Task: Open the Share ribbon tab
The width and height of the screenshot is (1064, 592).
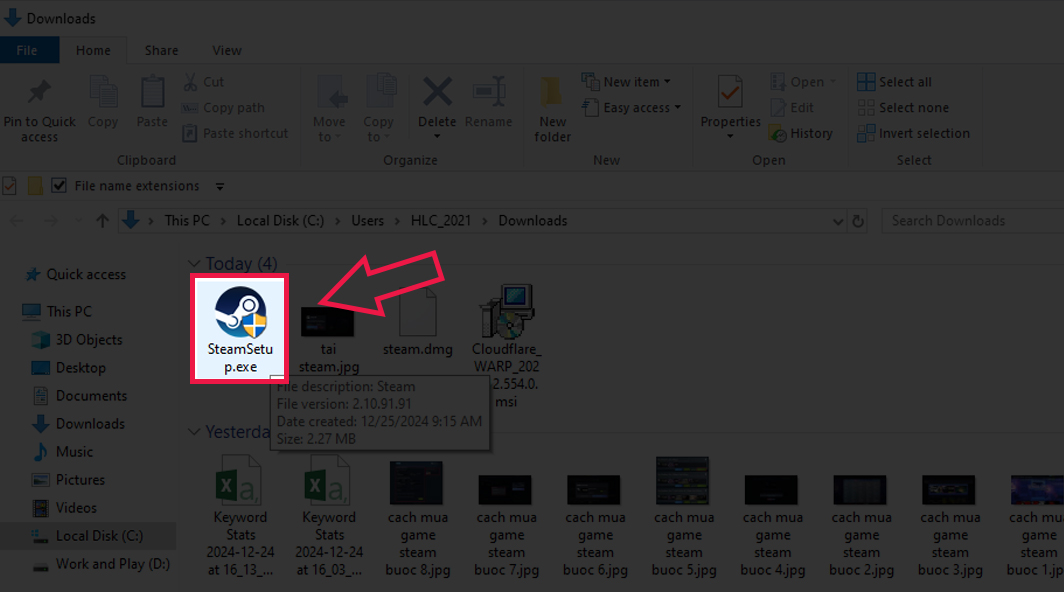Action: 162,50
